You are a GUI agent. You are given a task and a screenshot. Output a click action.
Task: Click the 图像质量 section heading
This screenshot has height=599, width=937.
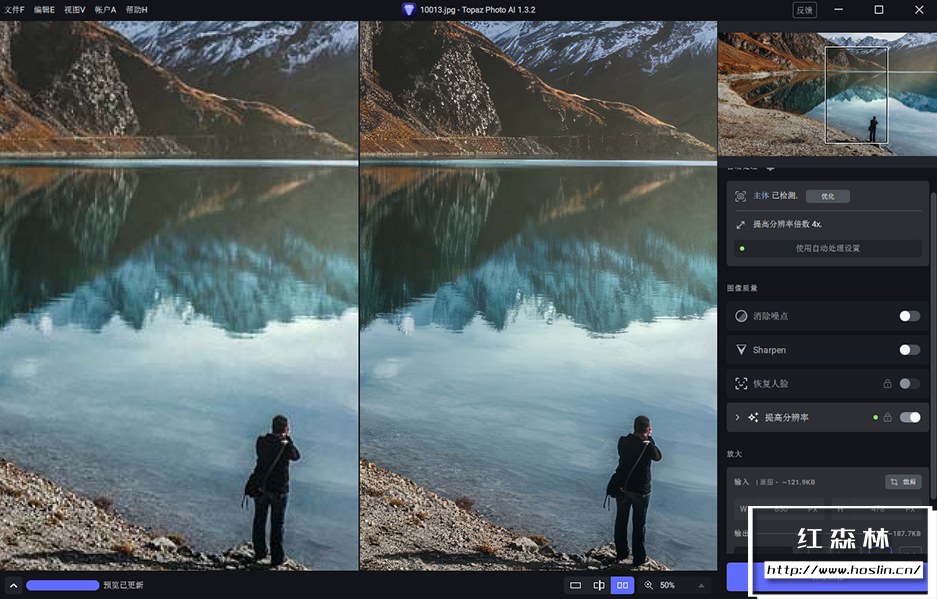click(x=742, y=288)
